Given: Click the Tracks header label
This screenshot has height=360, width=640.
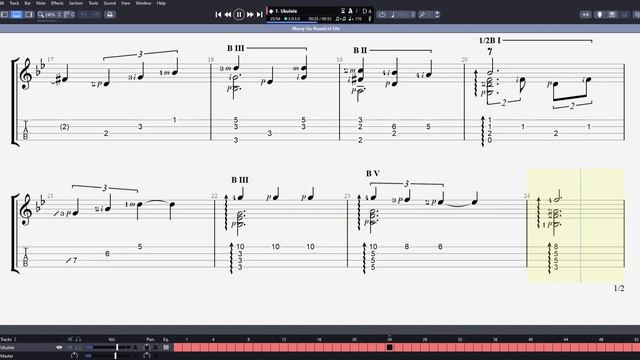Looking at the screenshot, I should click(7, 339).
